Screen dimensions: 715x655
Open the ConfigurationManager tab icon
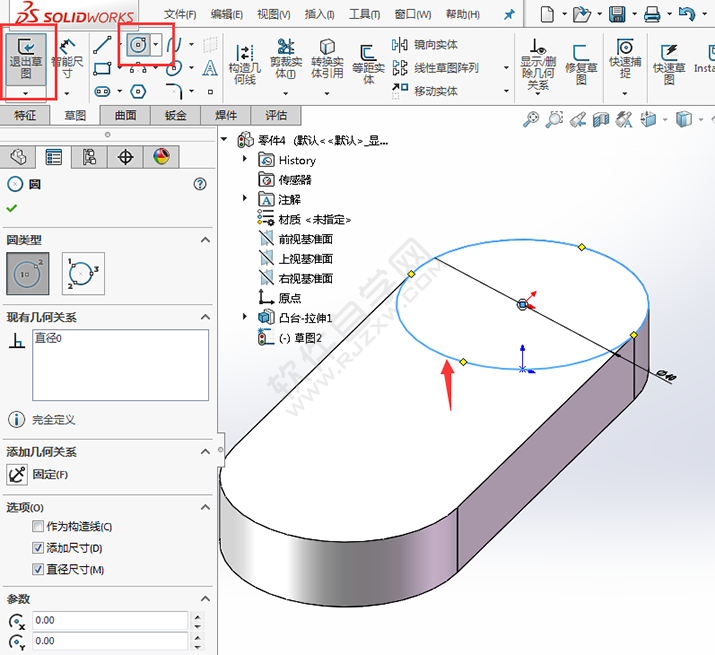(x=89, y=157)
